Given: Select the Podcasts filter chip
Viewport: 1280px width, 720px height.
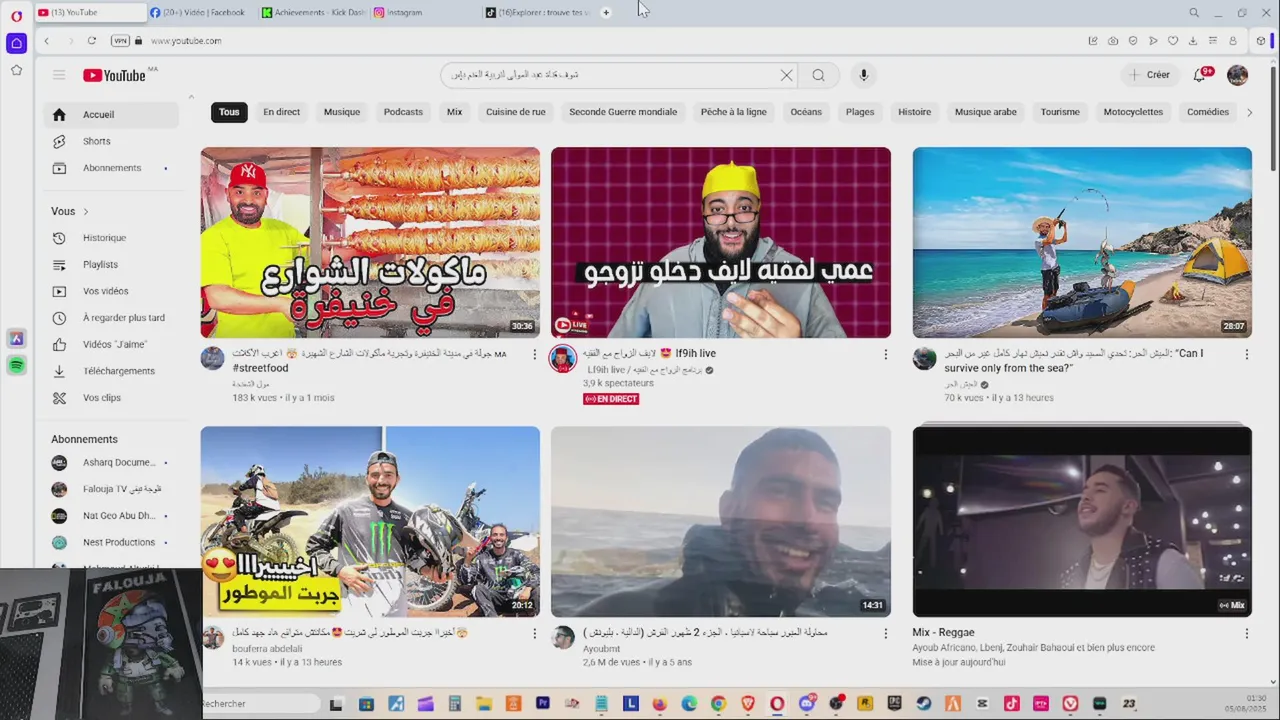Looking at the screenshot, I should pos(403,112).
